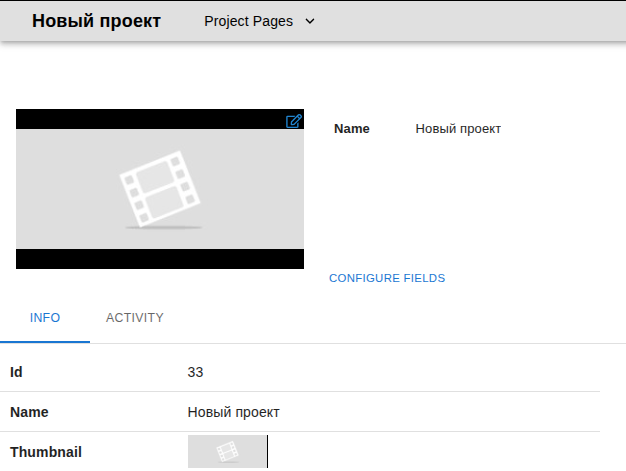Click the small film icon in Thumbnail row
This screenshot has height=471, width=626.
click(227, 452)
